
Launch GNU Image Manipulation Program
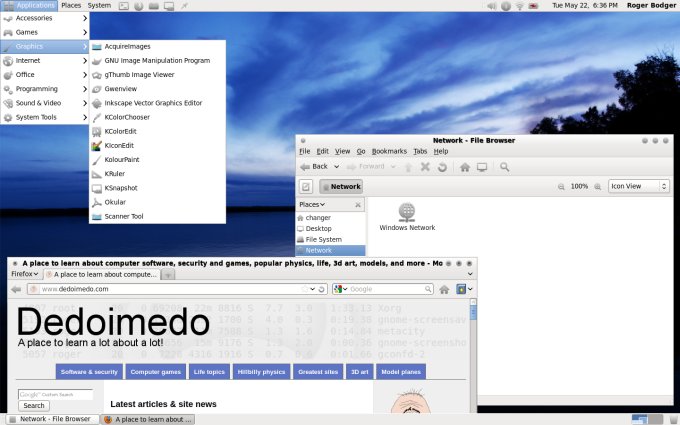(x=157, y=61)
